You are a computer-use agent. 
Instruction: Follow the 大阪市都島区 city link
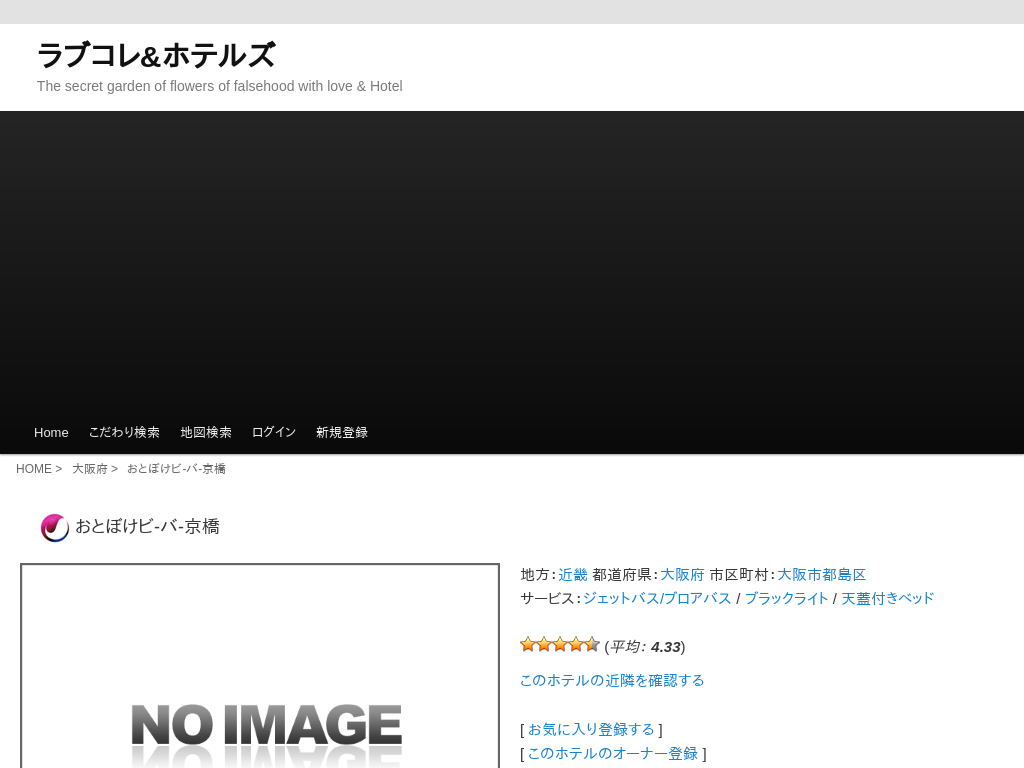(x=822, y=575)
